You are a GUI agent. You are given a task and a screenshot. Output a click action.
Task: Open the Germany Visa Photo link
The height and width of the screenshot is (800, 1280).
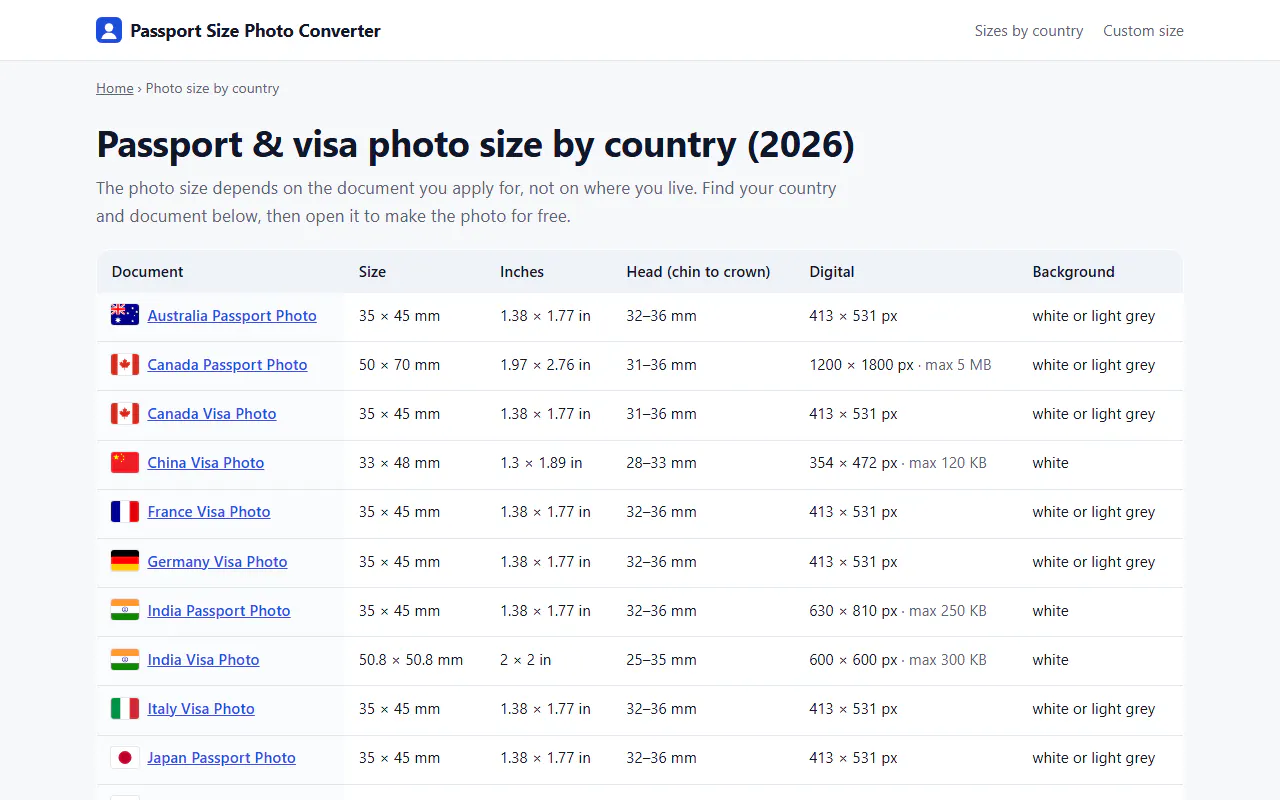tap(217, 561)
